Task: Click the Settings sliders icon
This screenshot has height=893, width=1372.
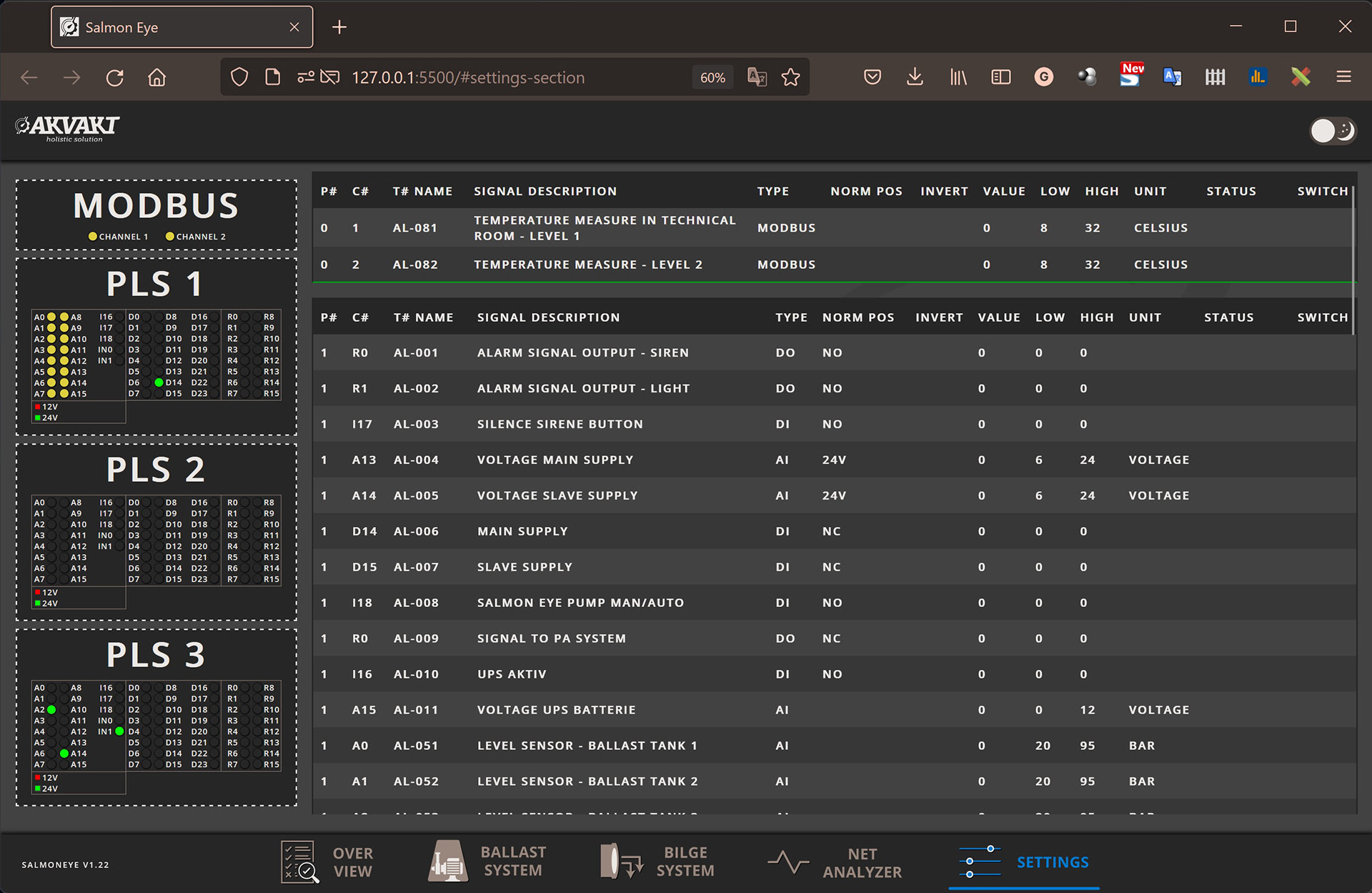Action: point(979,862)
